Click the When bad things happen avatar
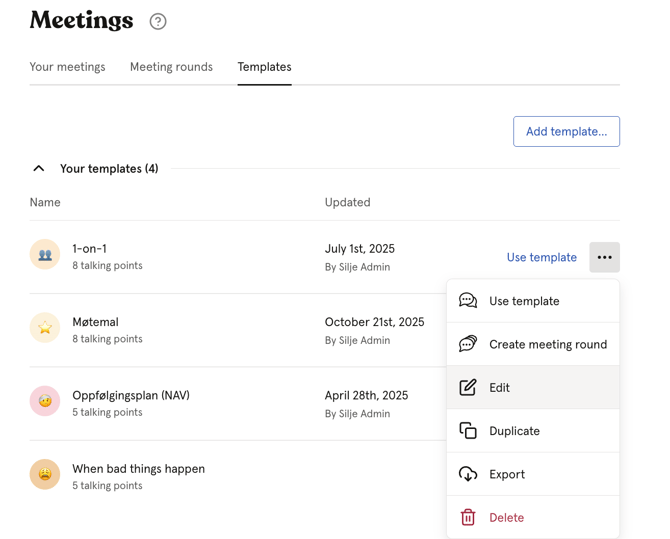Screen dimensions: 670x539 coord(45,474)
